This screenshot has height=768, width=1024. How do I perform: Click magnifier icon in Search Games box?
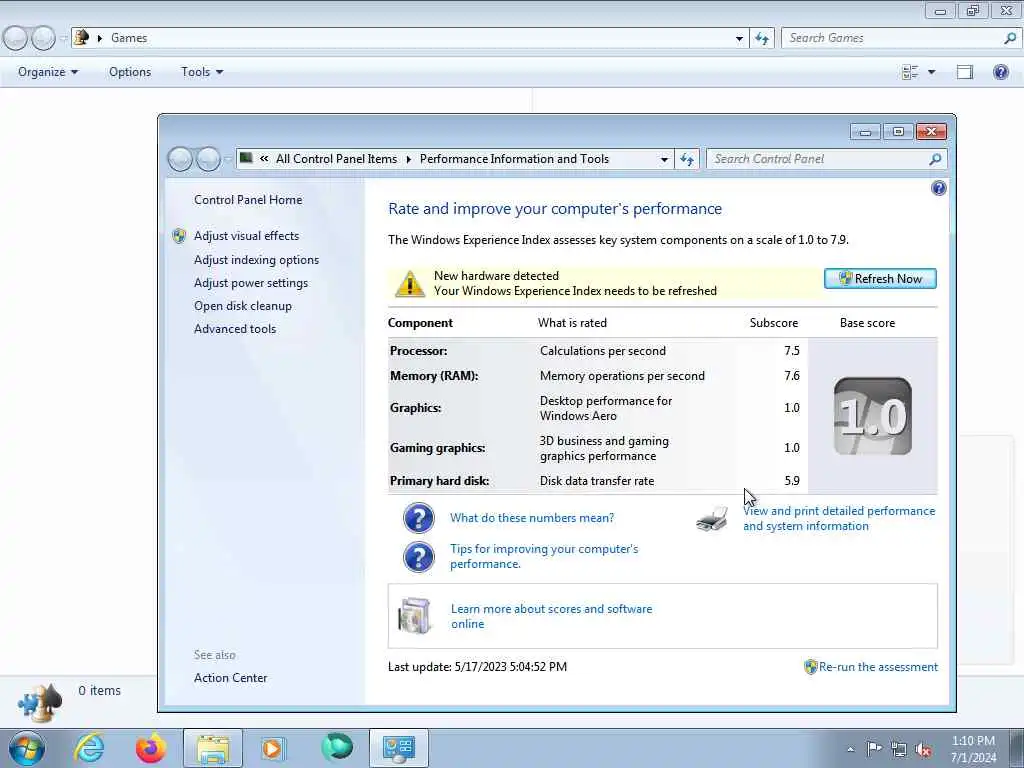click(1010, 38)
